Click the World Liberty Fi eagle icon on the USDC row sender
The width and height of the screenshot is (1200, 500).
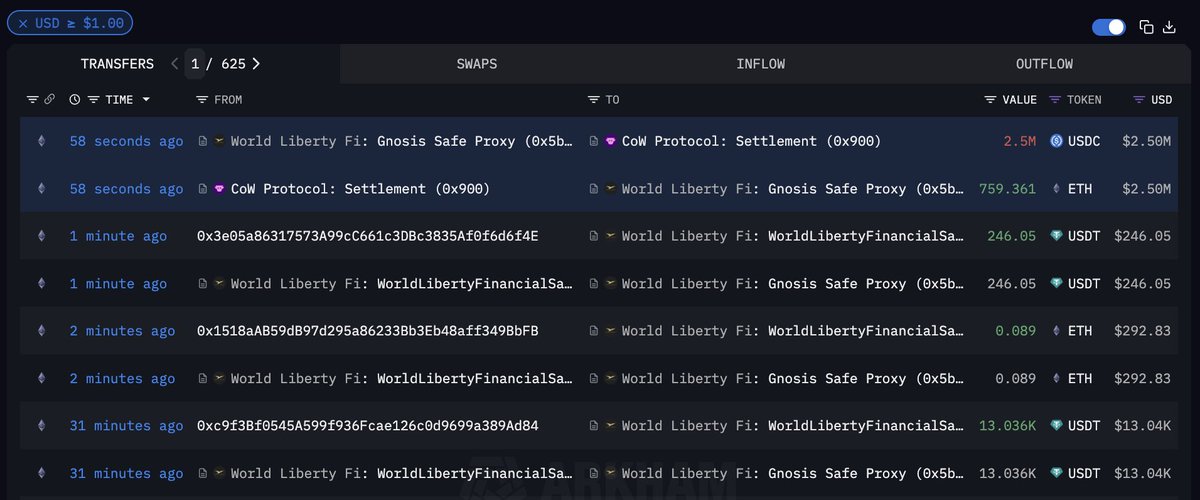[219, 141]
